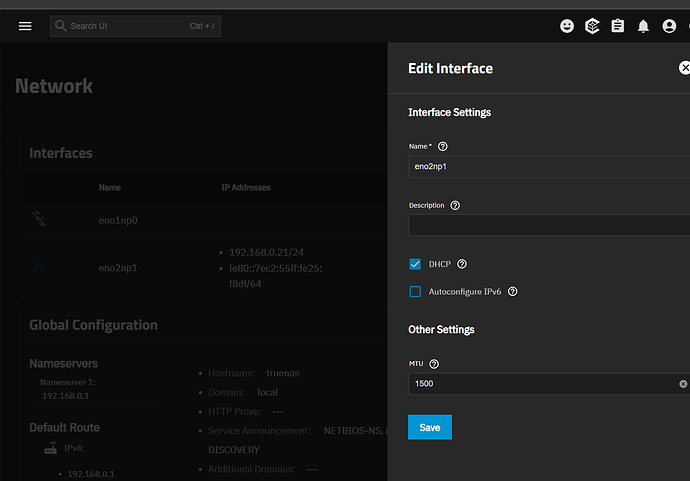Select the eno2np1 interface row
The height and width of the screenshot is (481, 690).
203,268
